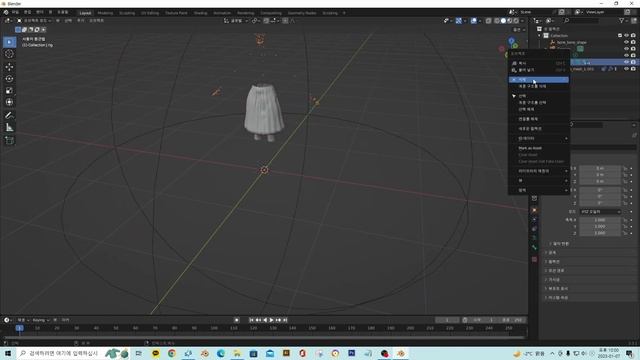This screenshot has height=360, width=640.
Task: Toggle X-ray view in viewport header
Action: pos(488,20)
